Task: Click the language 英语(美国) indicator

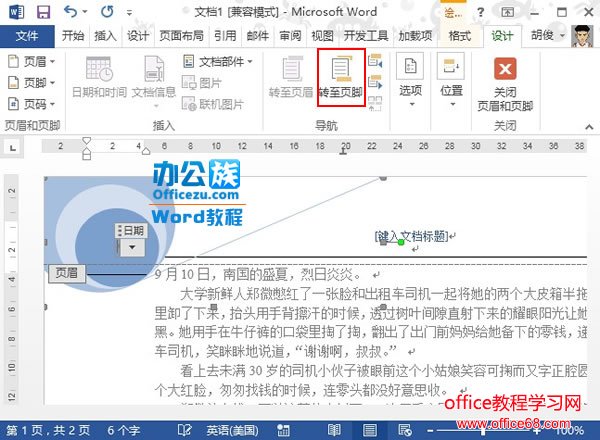Action: pyautogui.click(x=233, y=430)
